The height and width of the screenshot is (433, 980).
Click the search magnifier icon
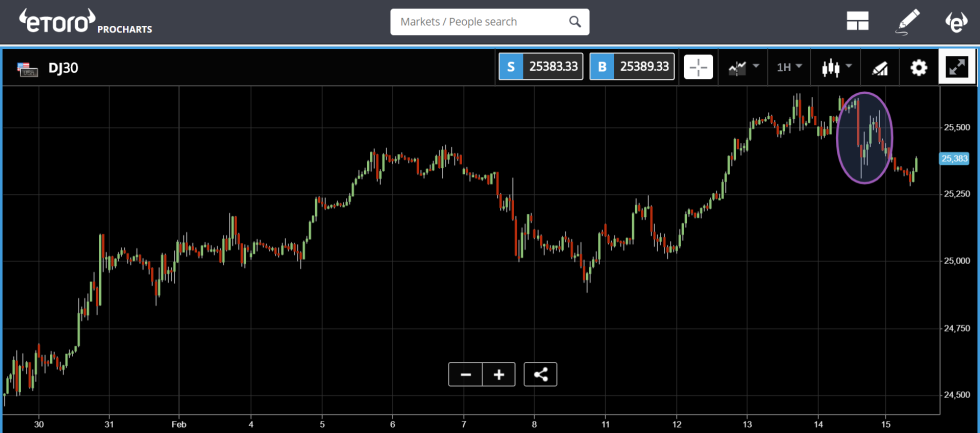[x=574, y=21]
